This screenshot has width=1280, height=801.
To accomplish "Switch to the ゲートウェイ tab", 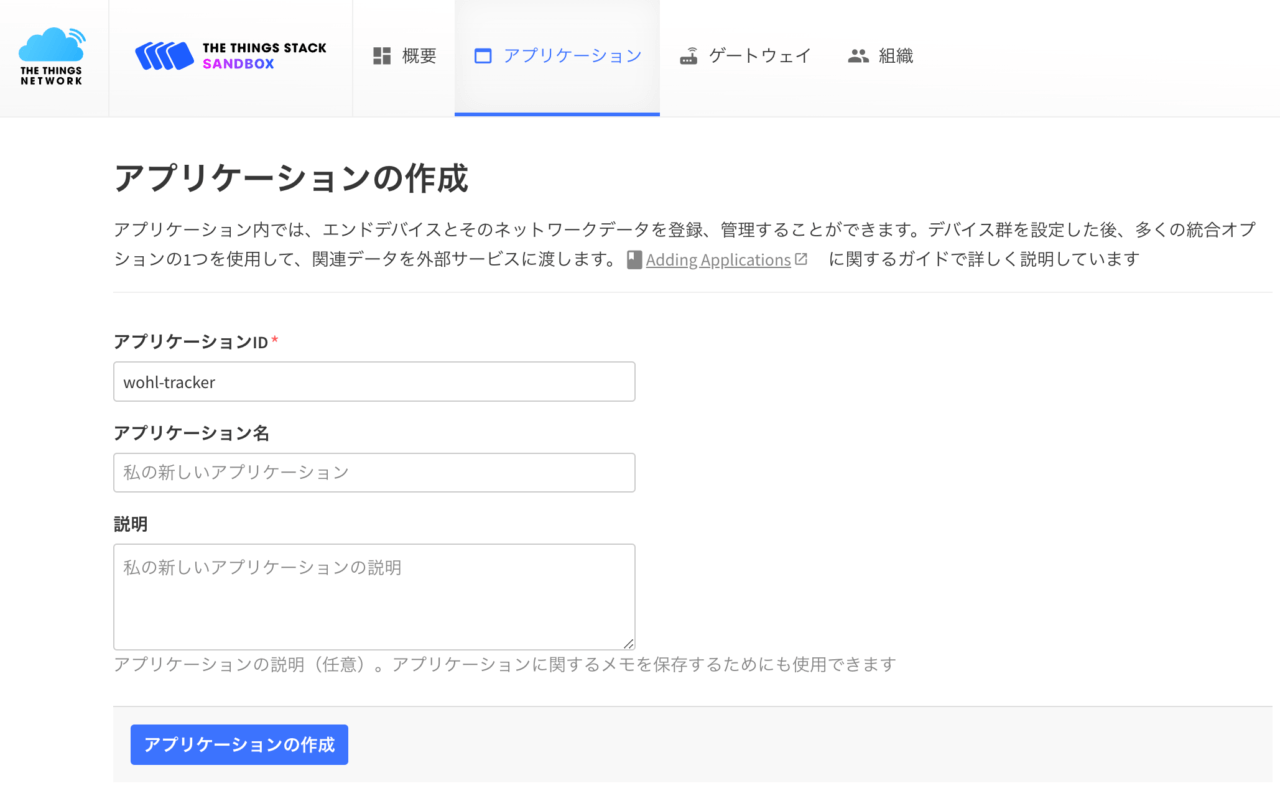I will [x=759, y=56].
